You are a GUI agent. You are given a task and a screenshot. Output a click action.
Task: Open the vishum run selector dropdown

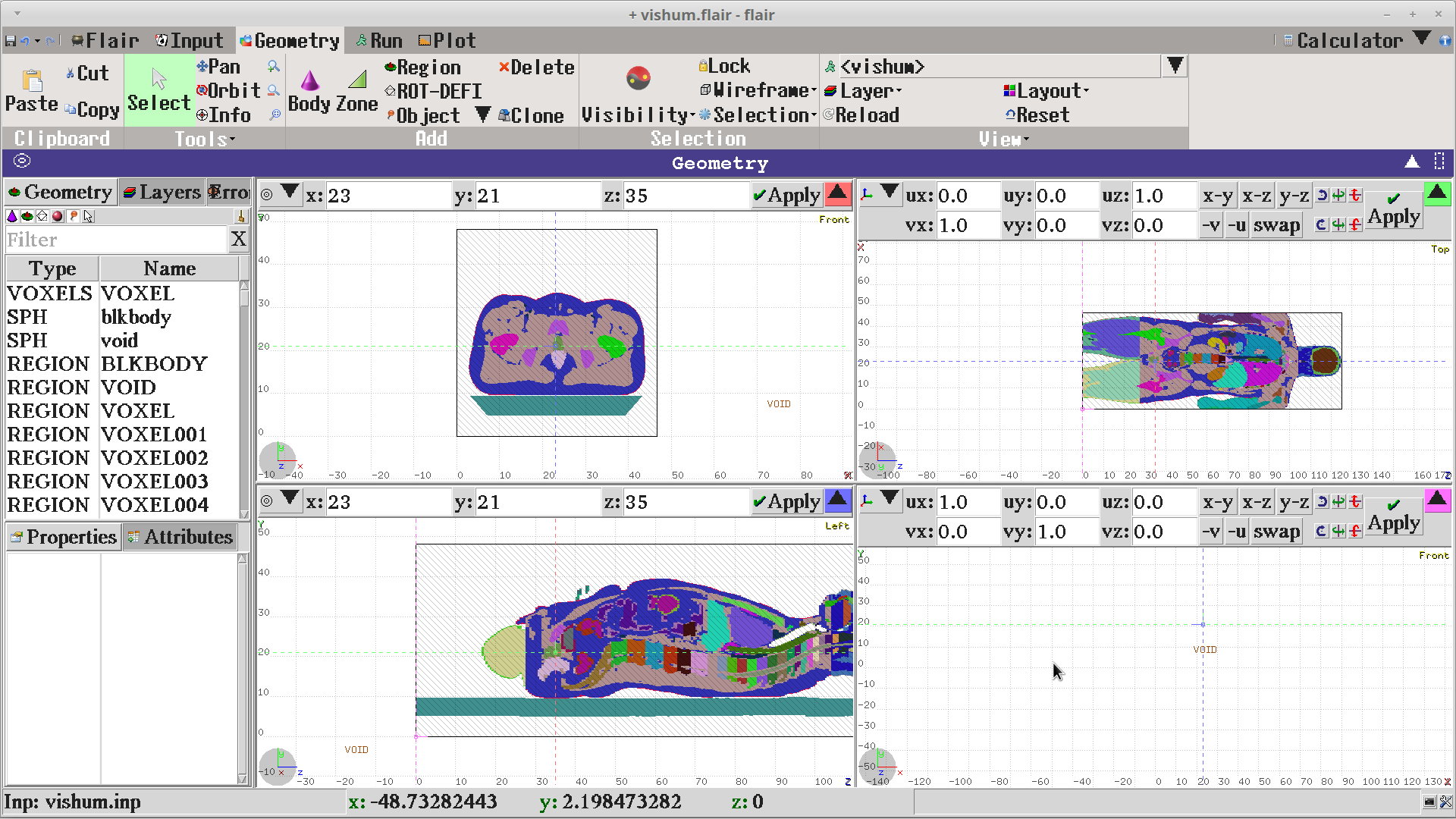1175,66
